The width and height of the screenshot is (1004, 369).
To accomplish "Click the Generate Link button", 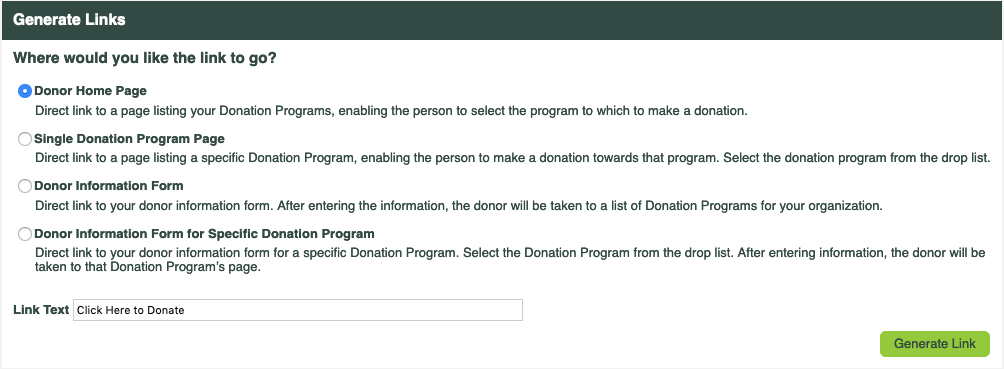I will point(935,343).
